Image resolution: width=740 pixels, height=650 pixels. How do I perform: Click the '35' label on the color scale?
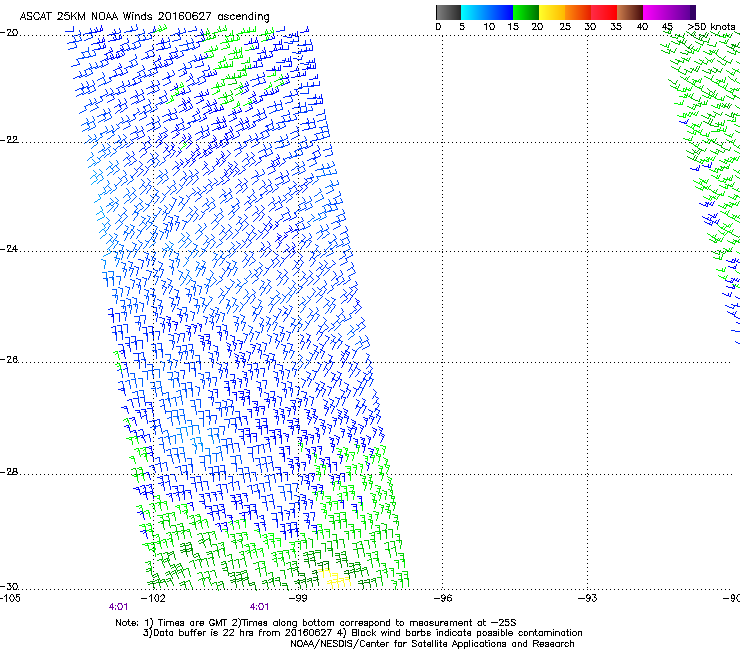(x=616, y=27)
